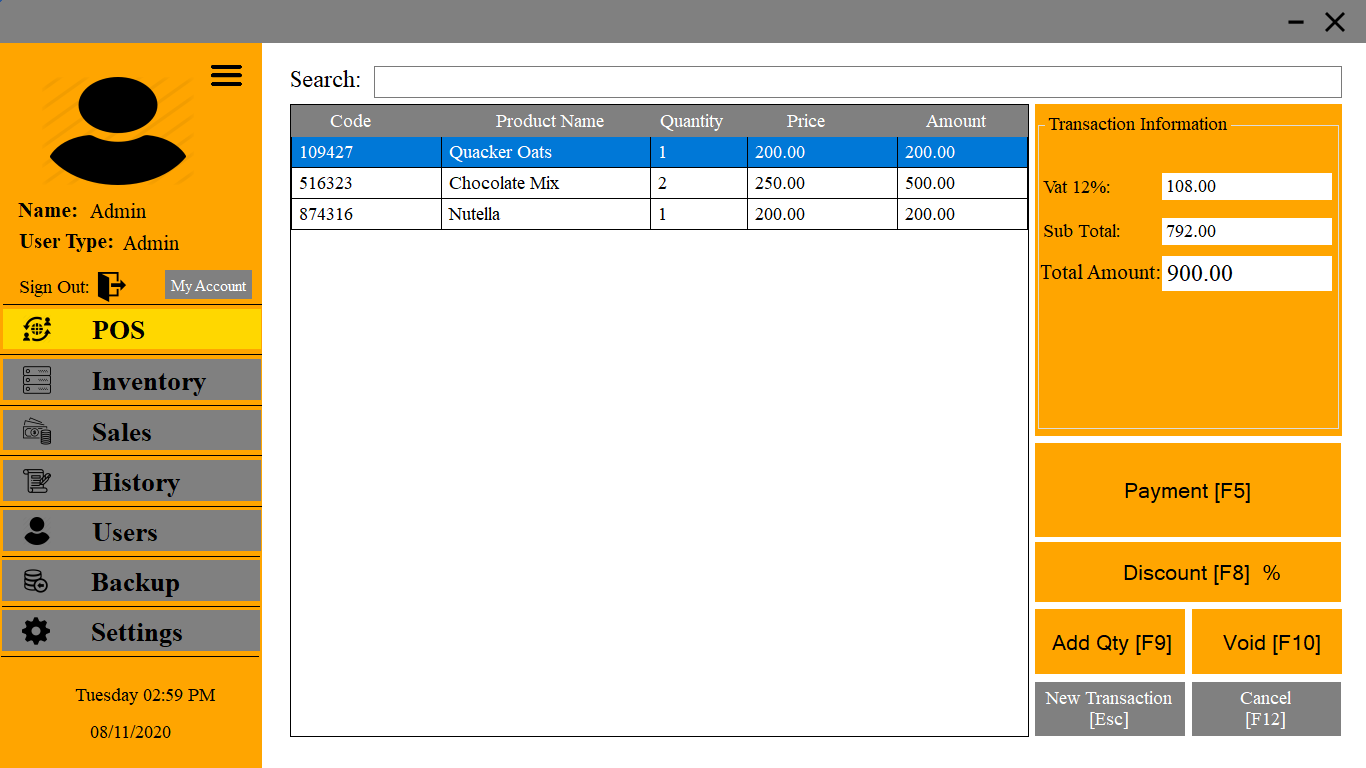
Task: Click the Search input field
Action: [857, 81]
